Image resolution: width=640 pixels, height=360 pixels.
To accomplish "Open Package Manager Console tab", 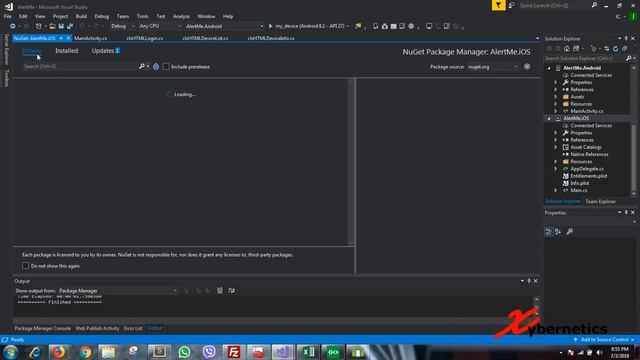I will (x=42, y=328).
